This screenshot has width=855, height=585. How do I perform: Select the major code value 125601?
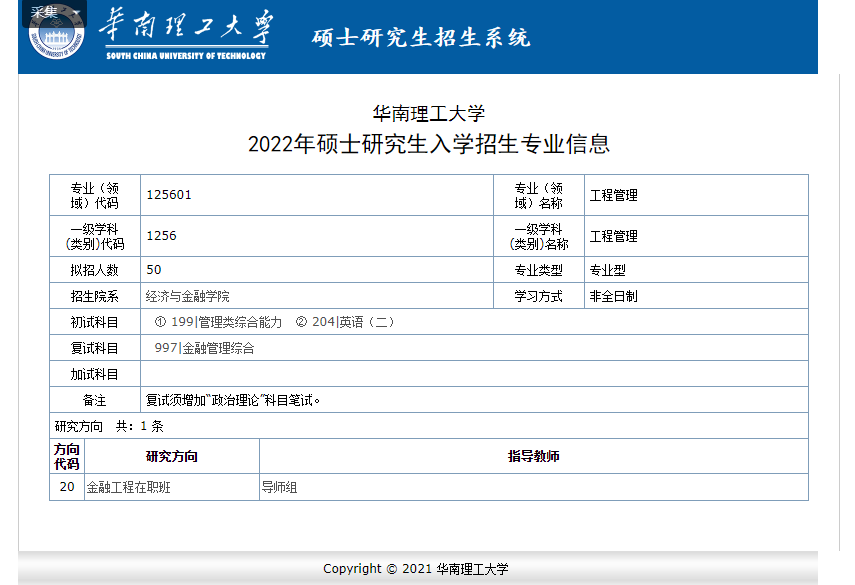[169, 195]
